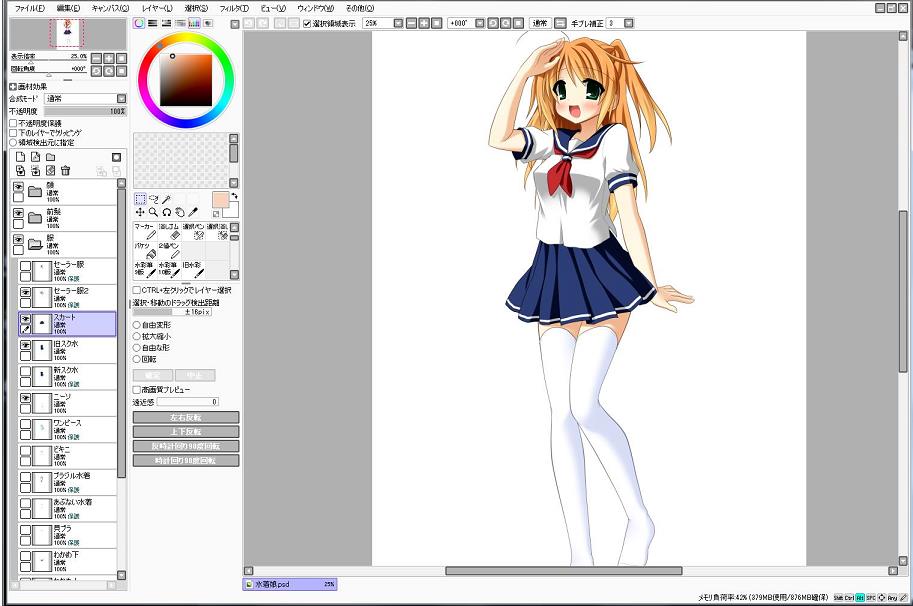Image resolution: width=913 pixels, height=606 pixels.
Task: Show the color wheel panel icon
Action: [x=139, y=22]
